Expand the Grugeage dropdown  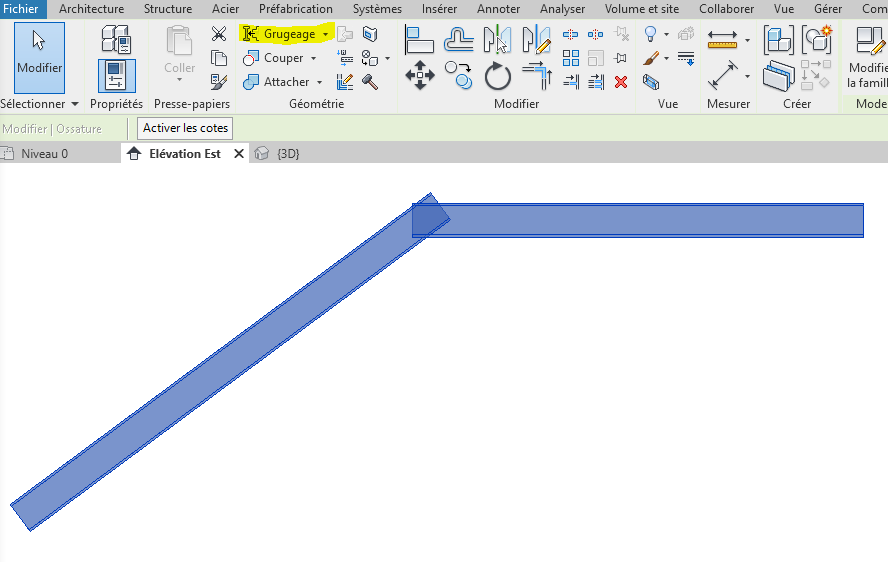point(325,34)
